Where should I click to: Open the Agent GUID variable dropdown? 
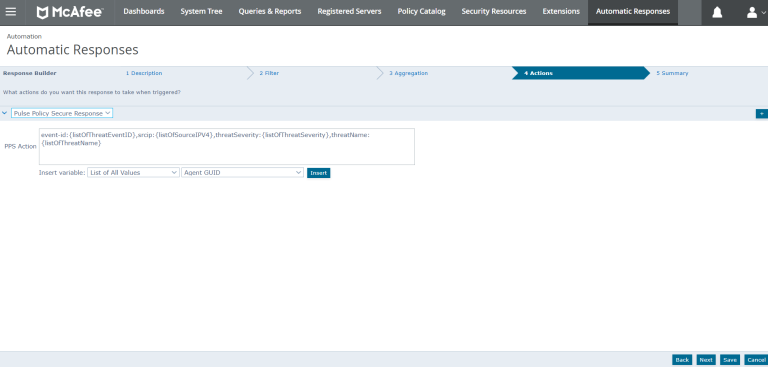point(242,172)
